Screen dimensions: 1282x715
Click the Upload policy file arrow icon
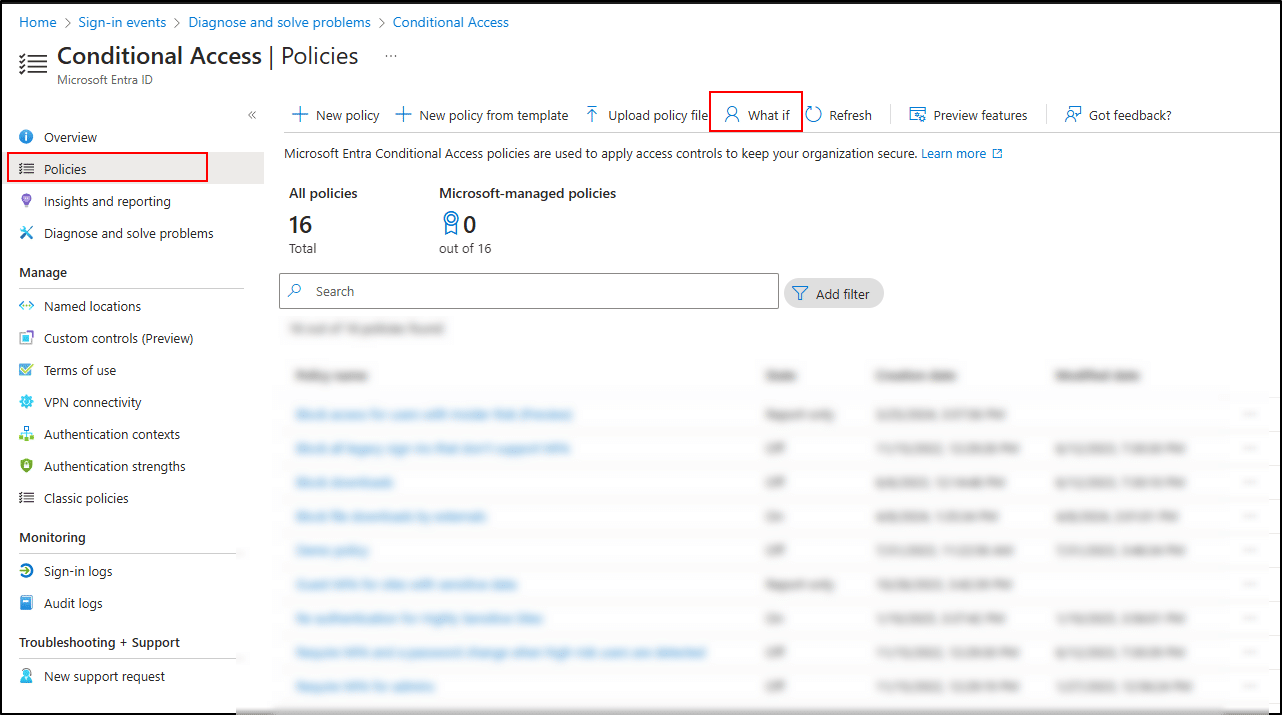pos(592,115)
